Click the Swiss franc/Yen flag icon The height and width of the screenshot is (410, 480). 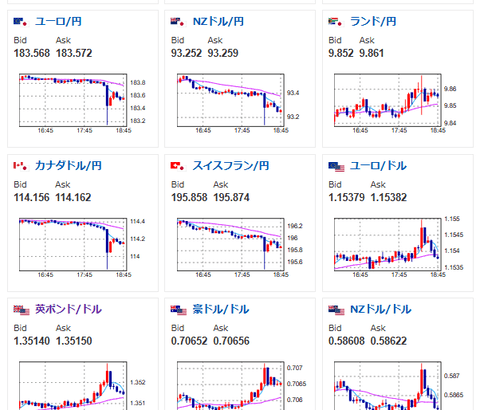(178, 166)
